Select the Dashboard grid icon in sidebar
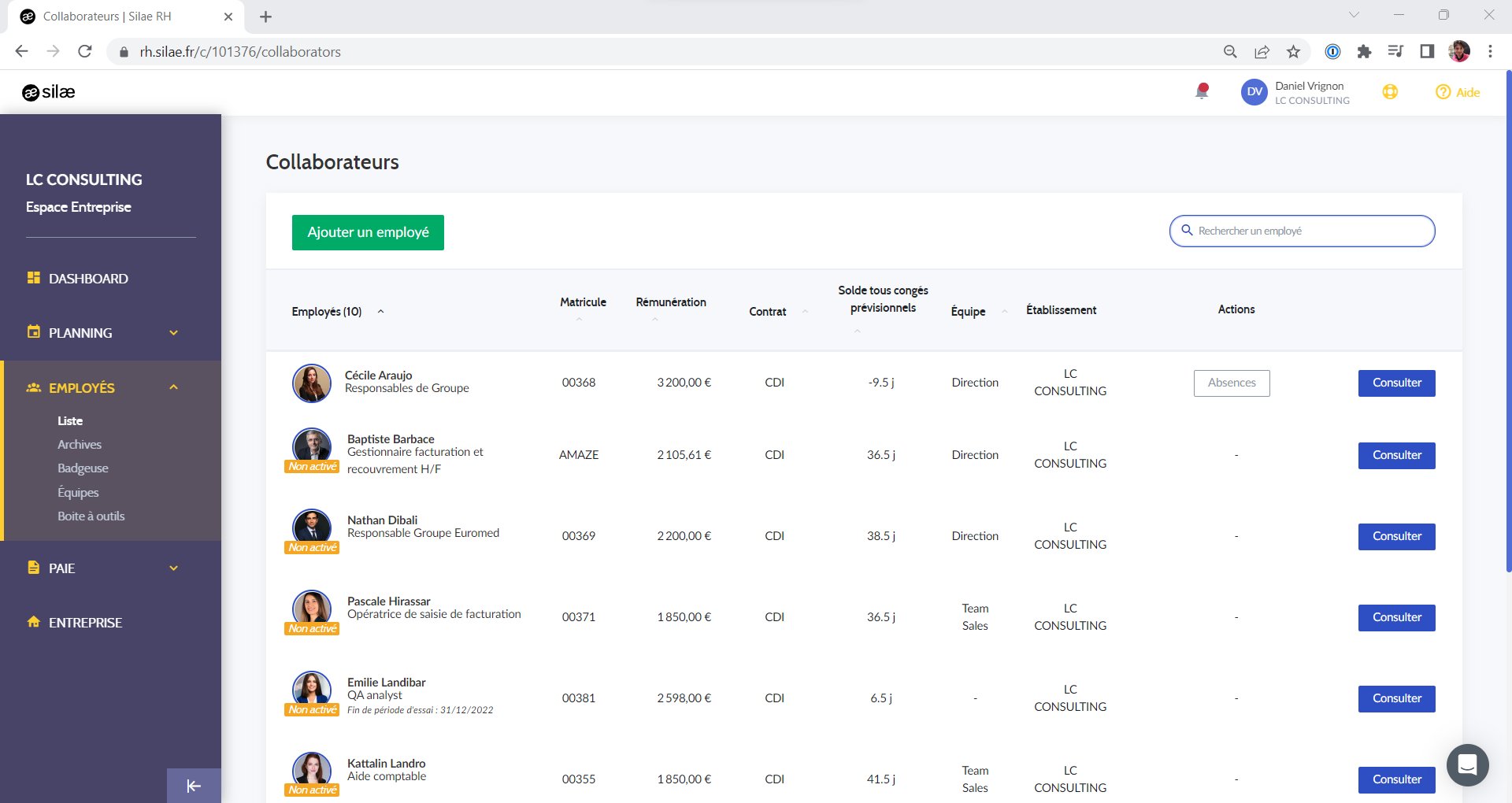 coord(33,277)
